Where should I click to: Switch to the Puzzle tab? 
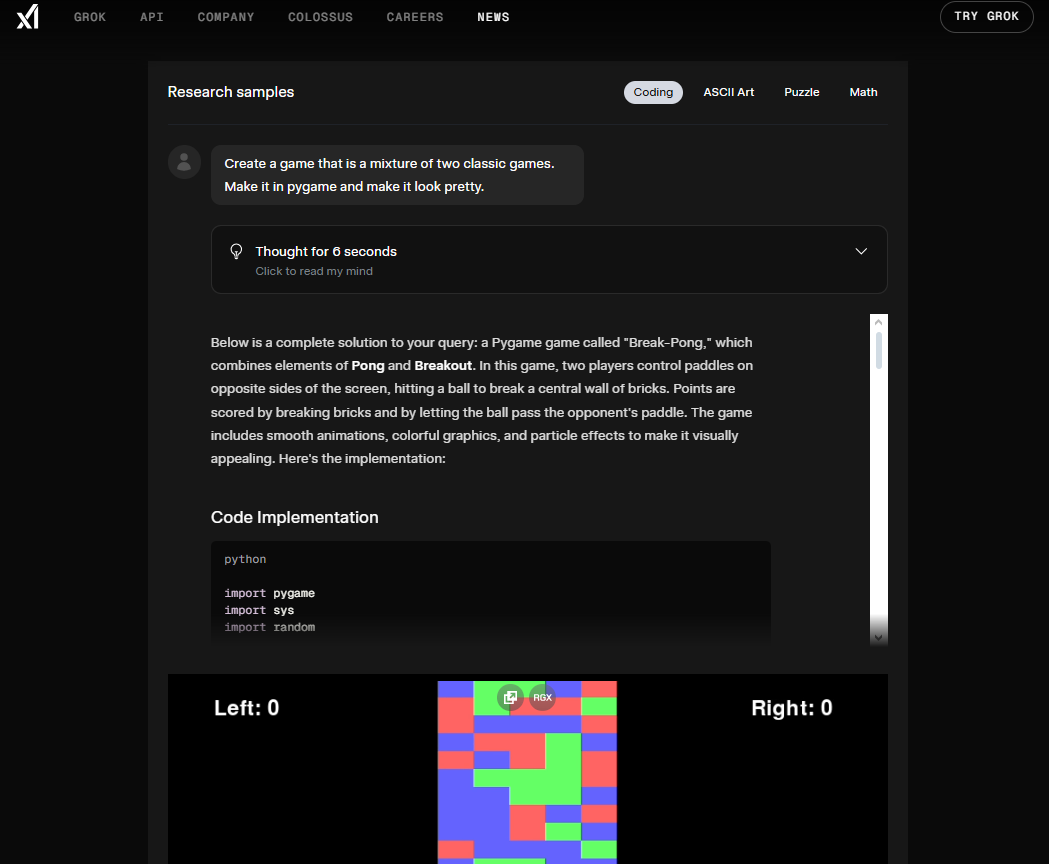tap(801, 92)
